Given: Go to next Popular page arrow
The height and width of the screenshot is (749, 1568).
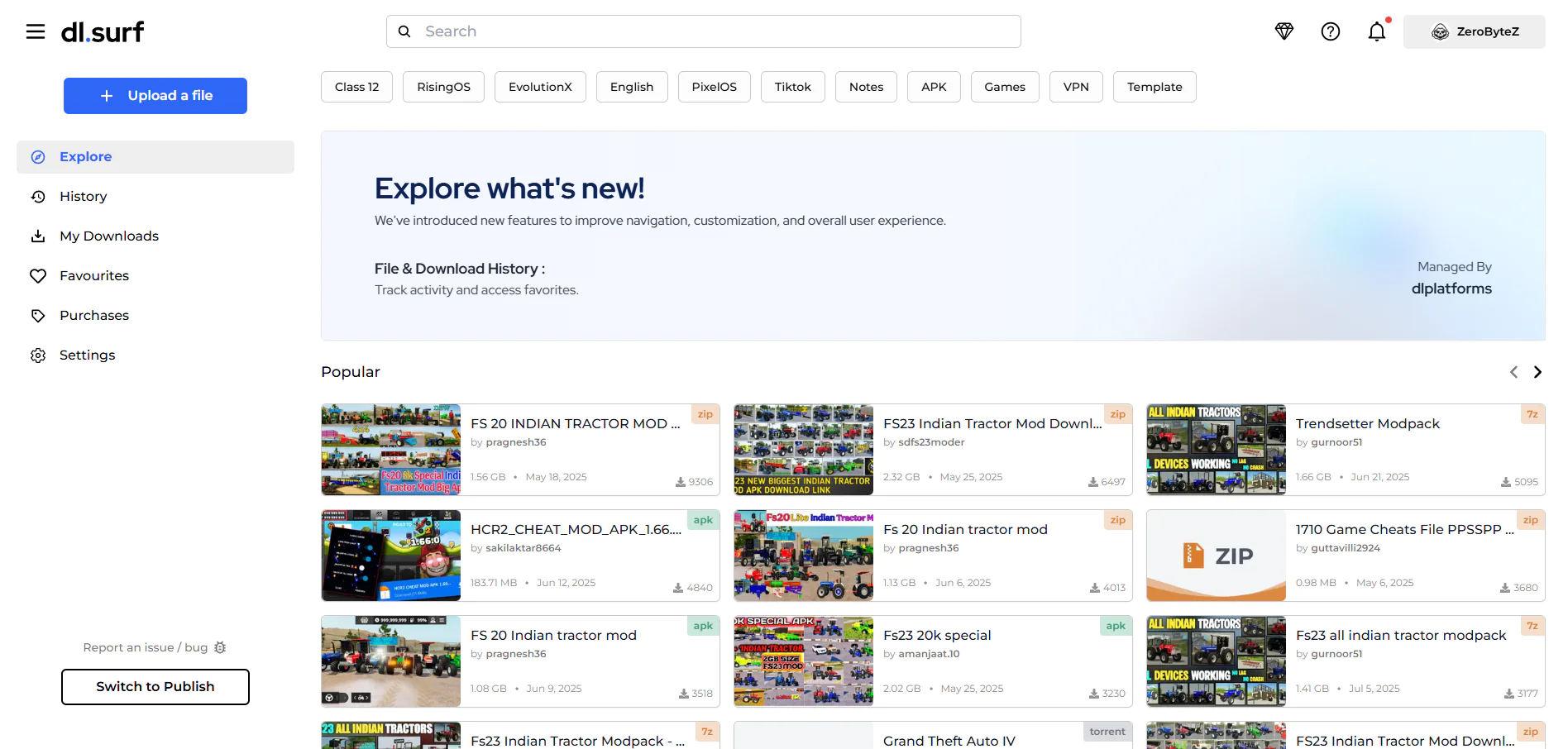Looking at the screenshot, I should point(1537,372).
